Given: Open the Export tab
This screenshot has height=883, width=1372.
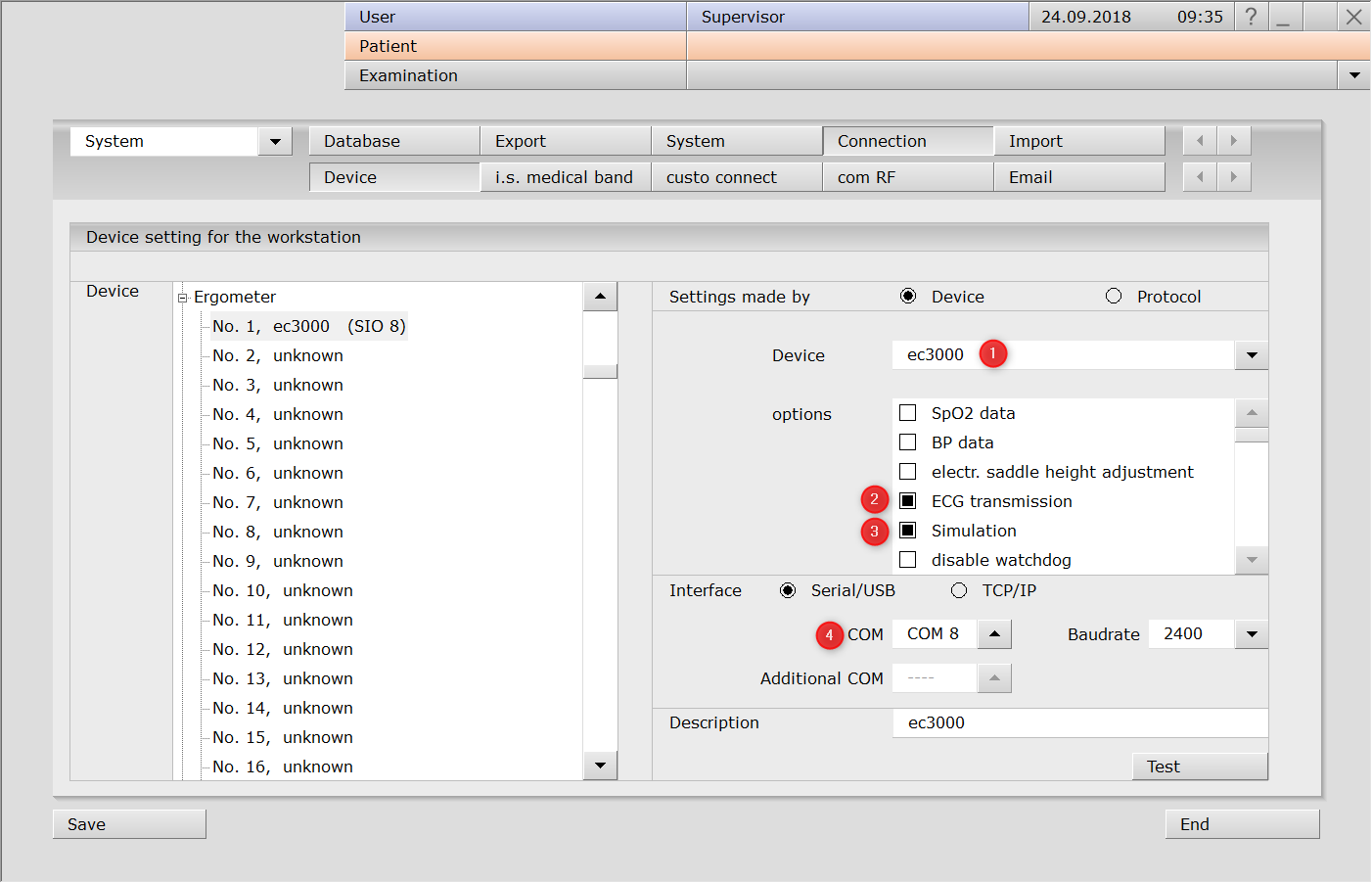Looking at the screenshot, I should pos(566,141).
